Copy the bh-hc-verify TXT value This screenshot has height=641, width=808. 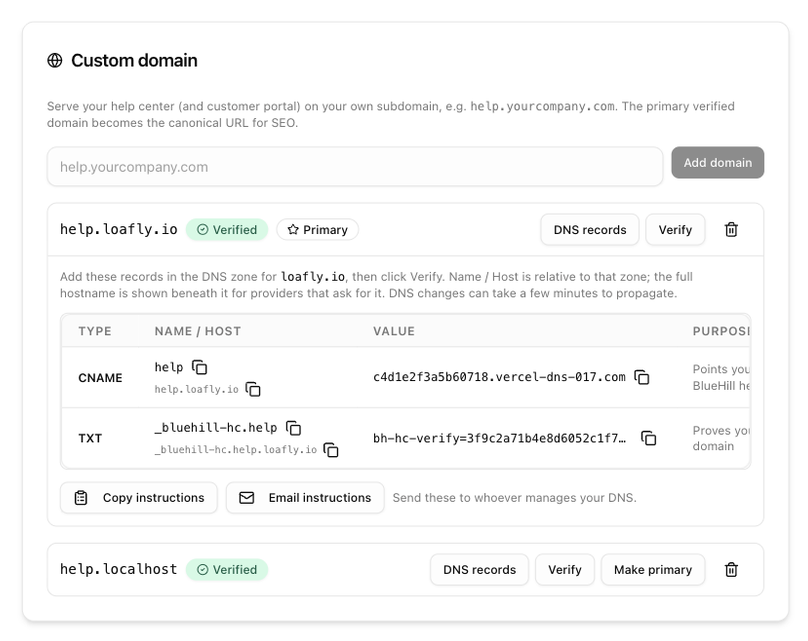[648, 438]
